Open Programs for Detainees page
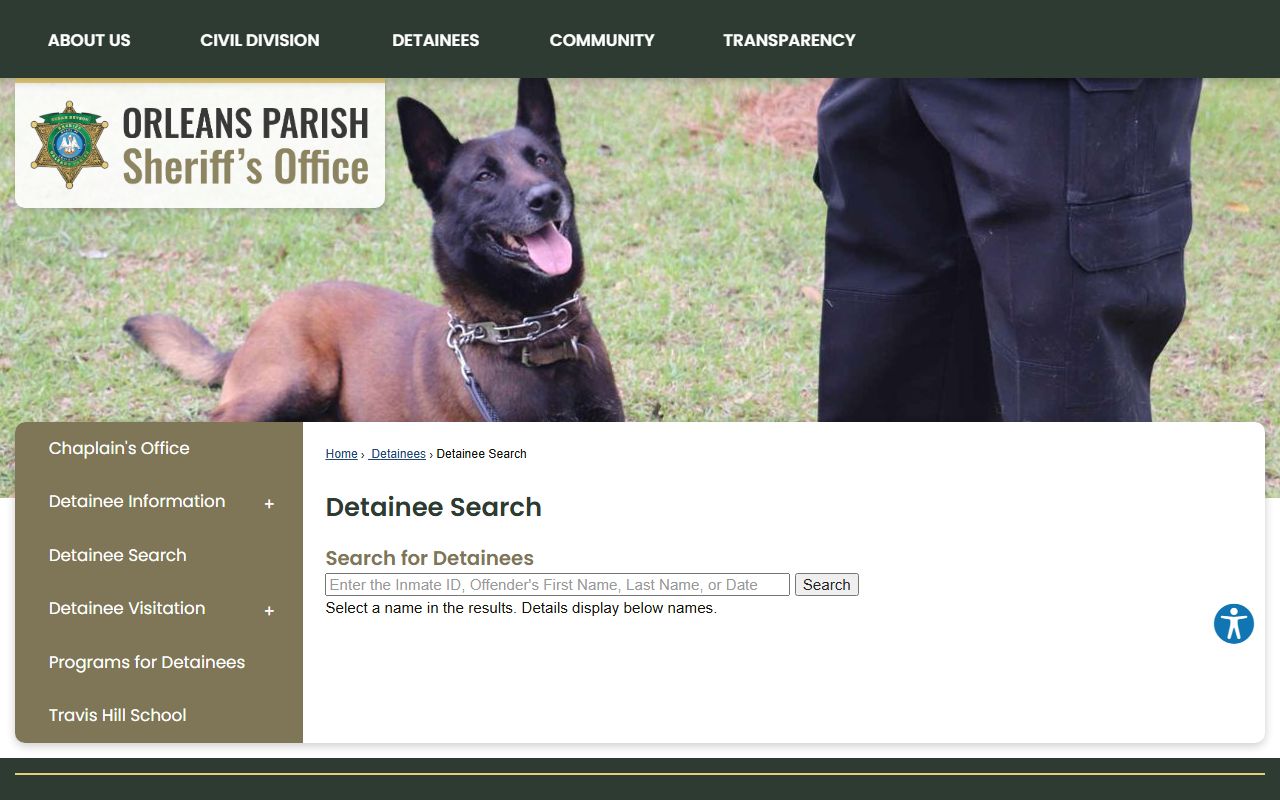The height and width of the screenshot is (800, 1280). (147, 662)
